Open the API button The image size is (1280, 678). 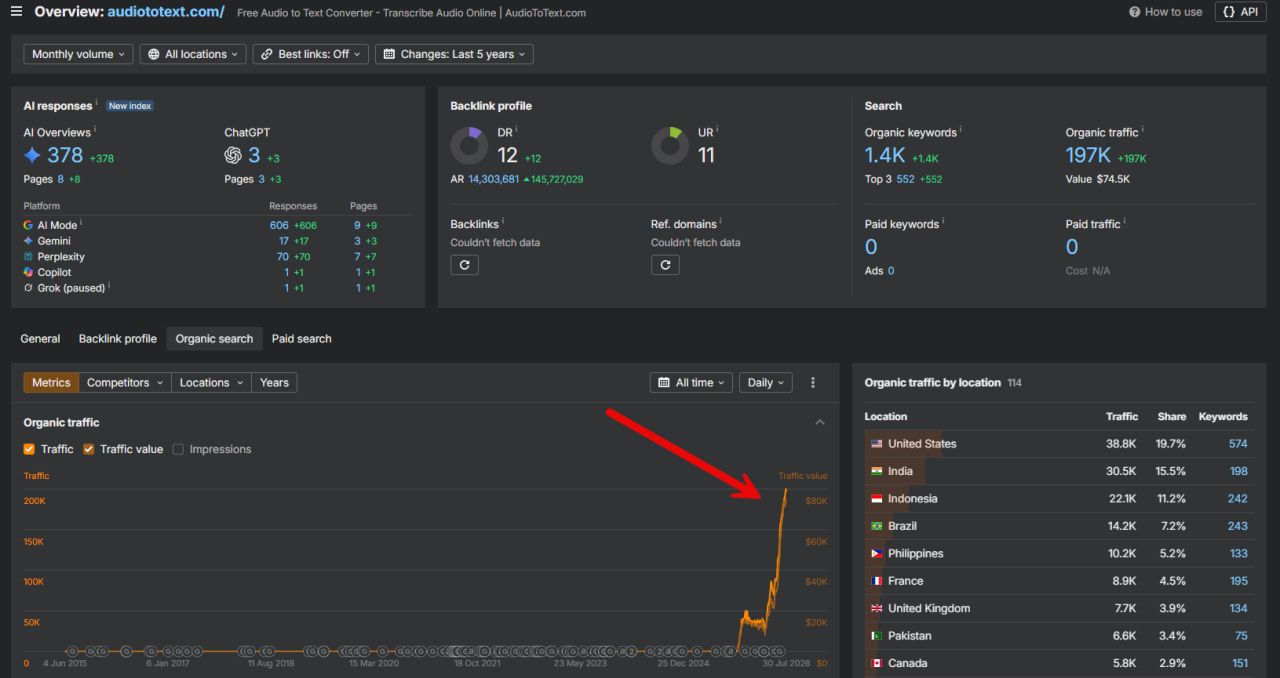[1240, 12]
